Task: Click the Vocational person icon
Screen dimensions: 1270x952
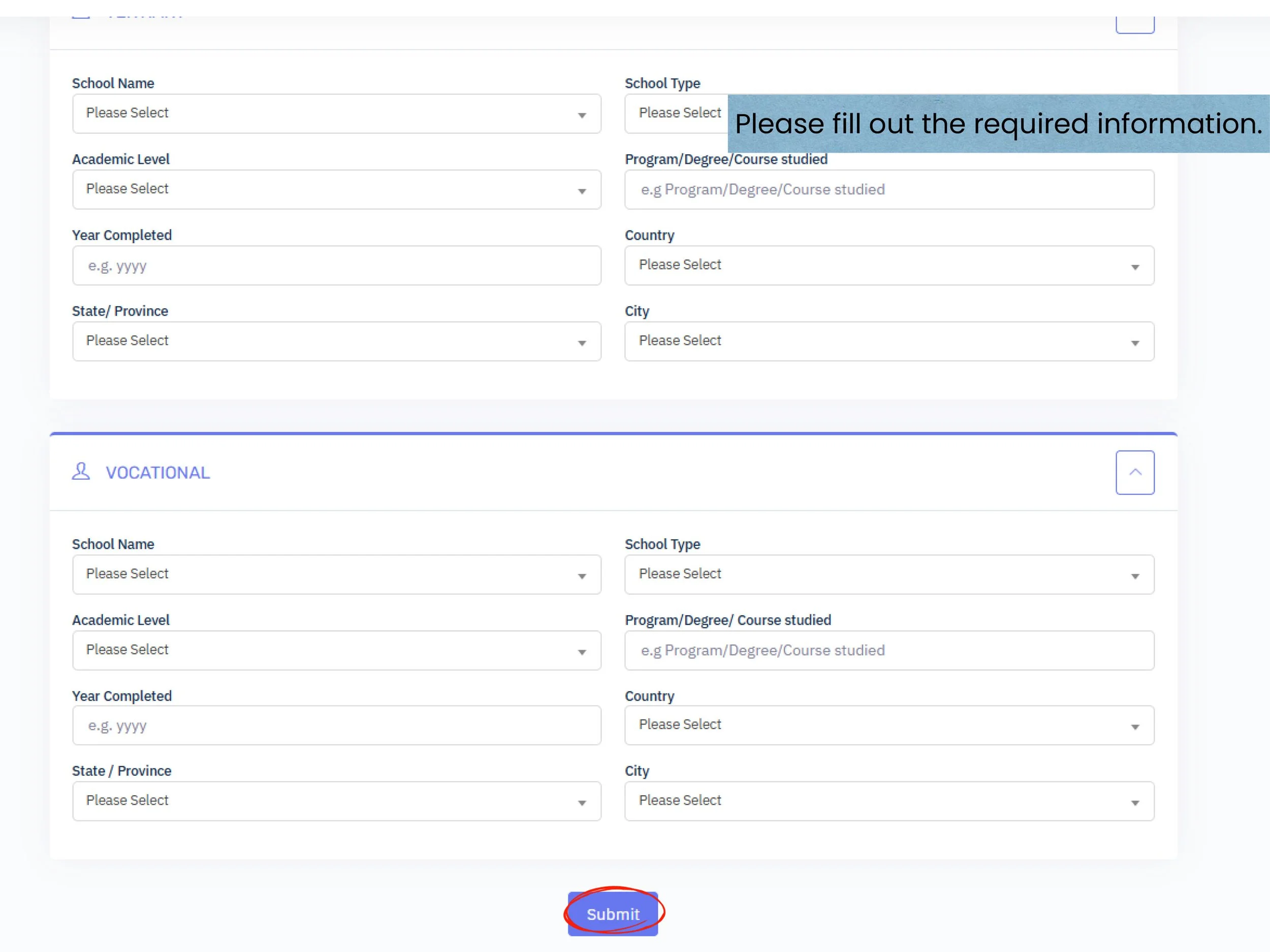Action: [x=81, y=472]
